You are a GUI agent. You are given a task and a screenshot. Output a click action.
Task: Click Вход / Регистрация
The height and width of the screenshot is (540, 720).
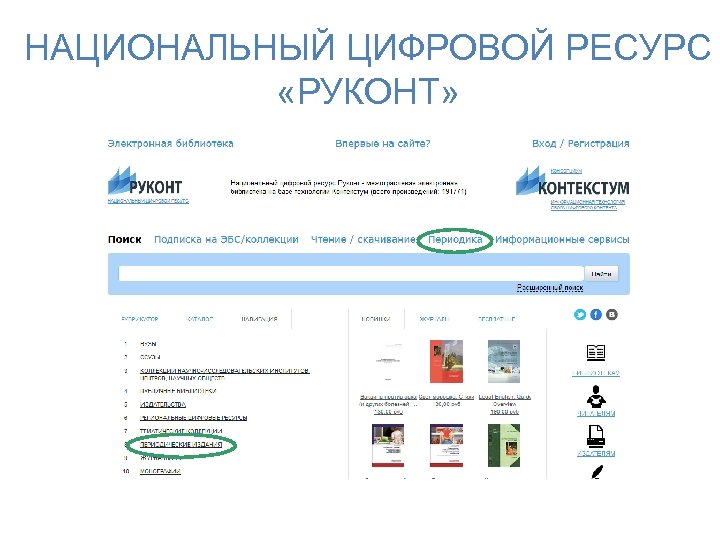point(580,143)
